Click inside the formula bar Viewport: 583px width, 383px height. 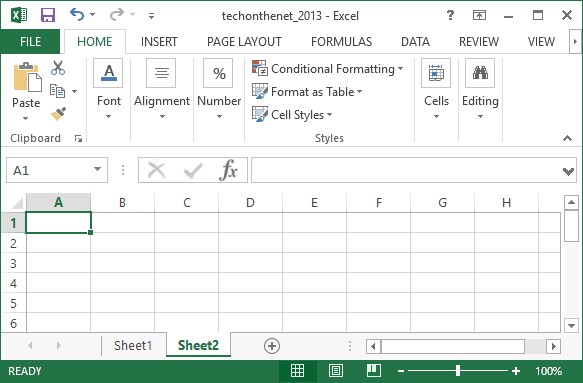[406, 170]
